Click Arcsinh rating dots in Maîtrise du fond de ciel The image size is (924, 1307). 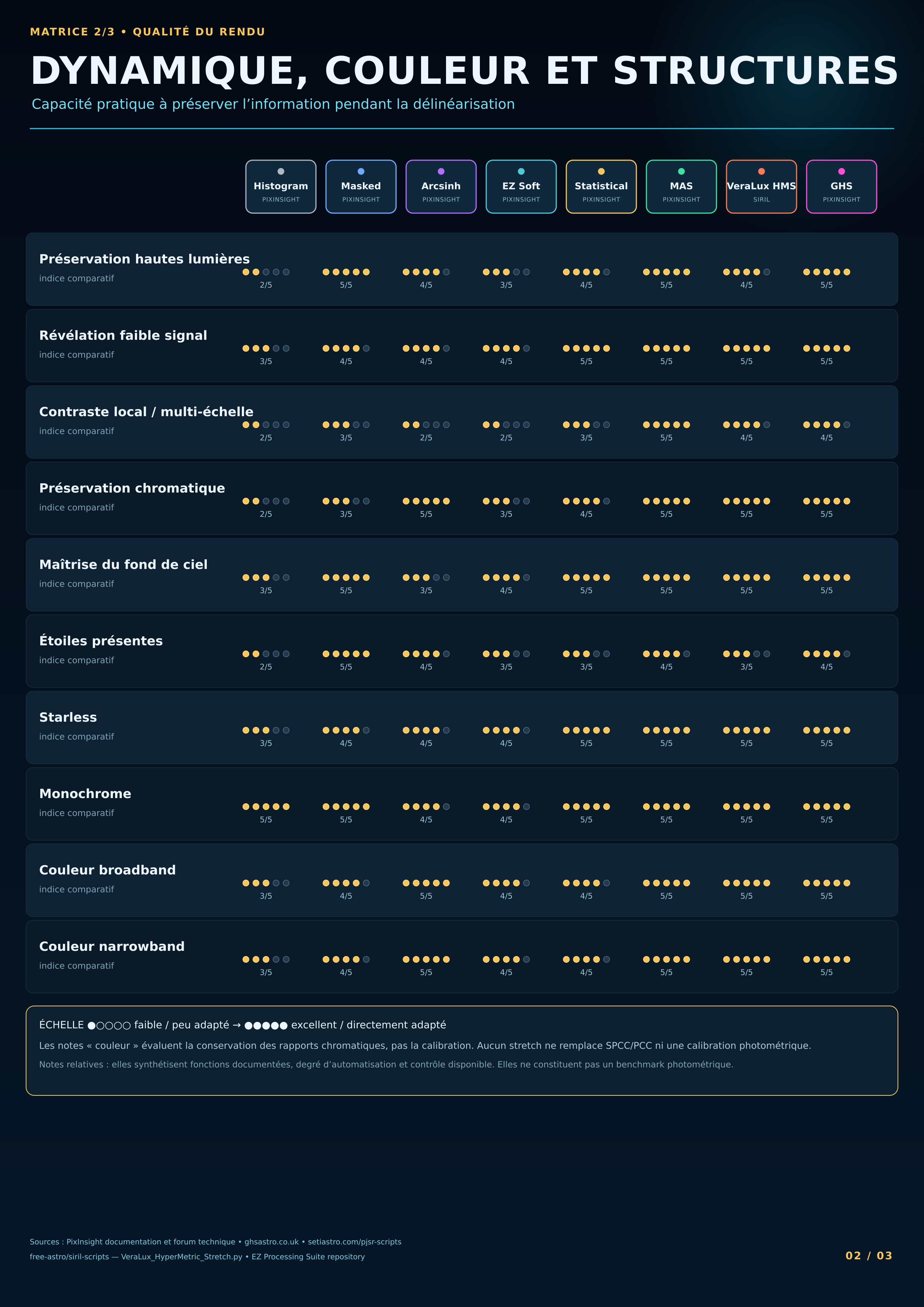click(x=426, y=577)
